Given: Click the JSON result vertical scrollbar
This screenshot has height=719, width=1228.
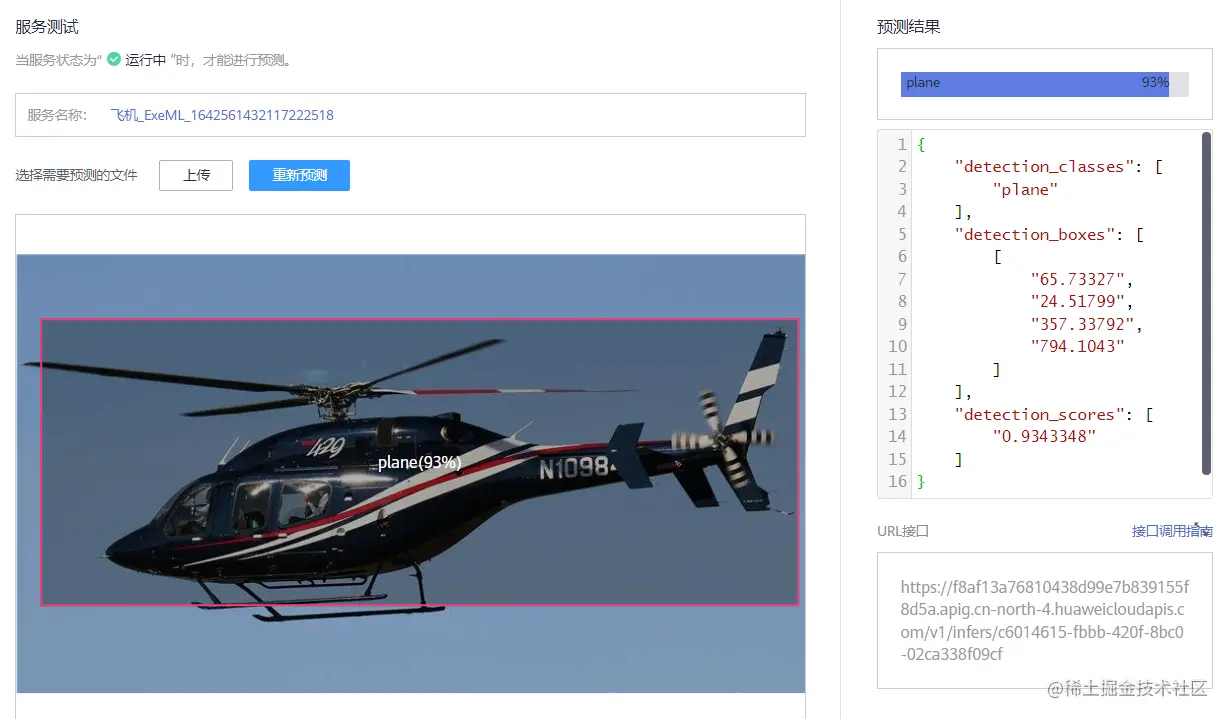Looking at the screenshot, I should [1206, 303].
